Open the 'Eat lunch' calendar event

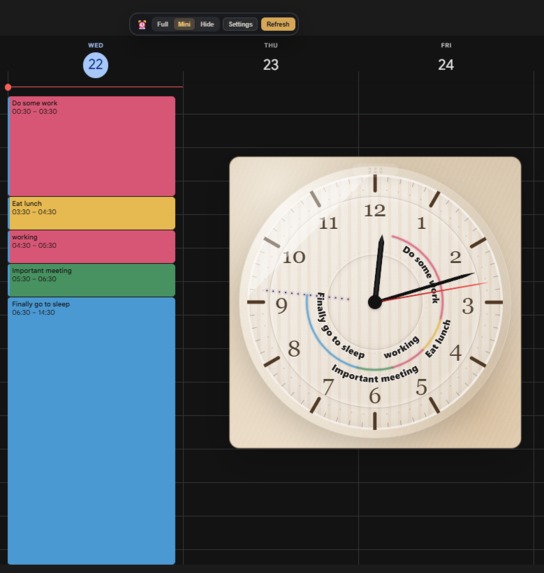92,213
